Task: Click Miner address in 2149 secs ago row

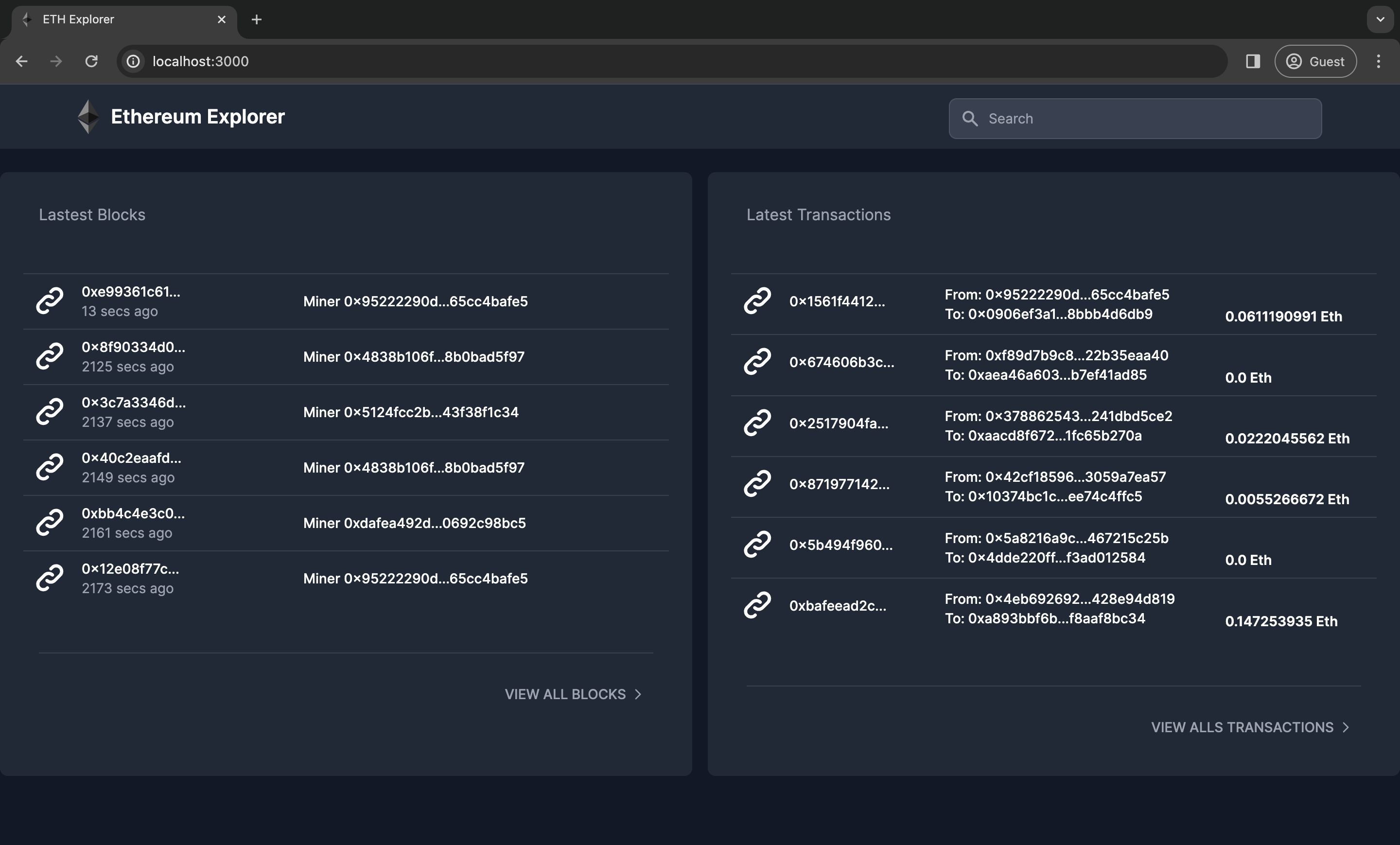Action: (414, 467)
